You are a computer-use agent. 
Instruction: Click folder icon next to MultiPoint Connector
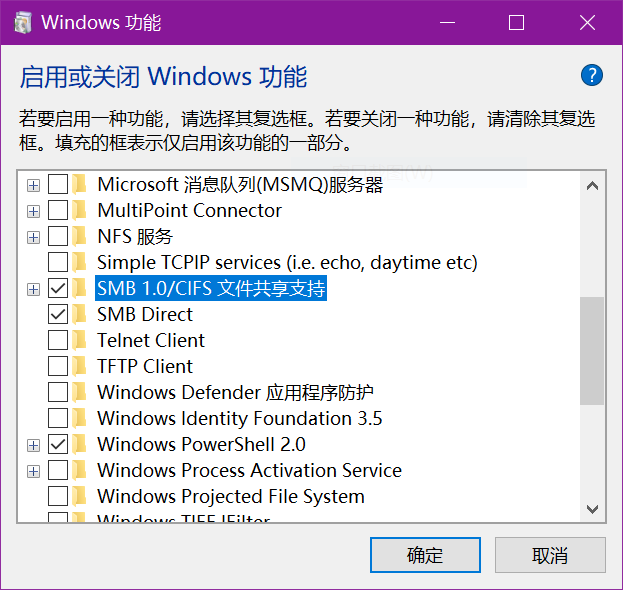coord(80,210)
